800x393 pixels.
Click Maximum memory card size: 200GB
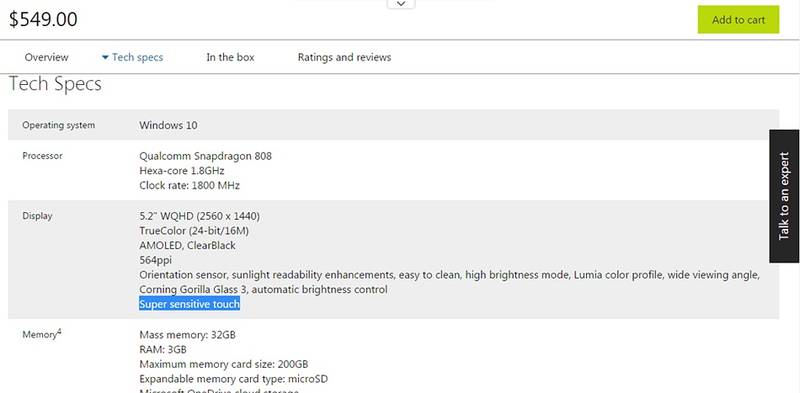tap(223, 364)
